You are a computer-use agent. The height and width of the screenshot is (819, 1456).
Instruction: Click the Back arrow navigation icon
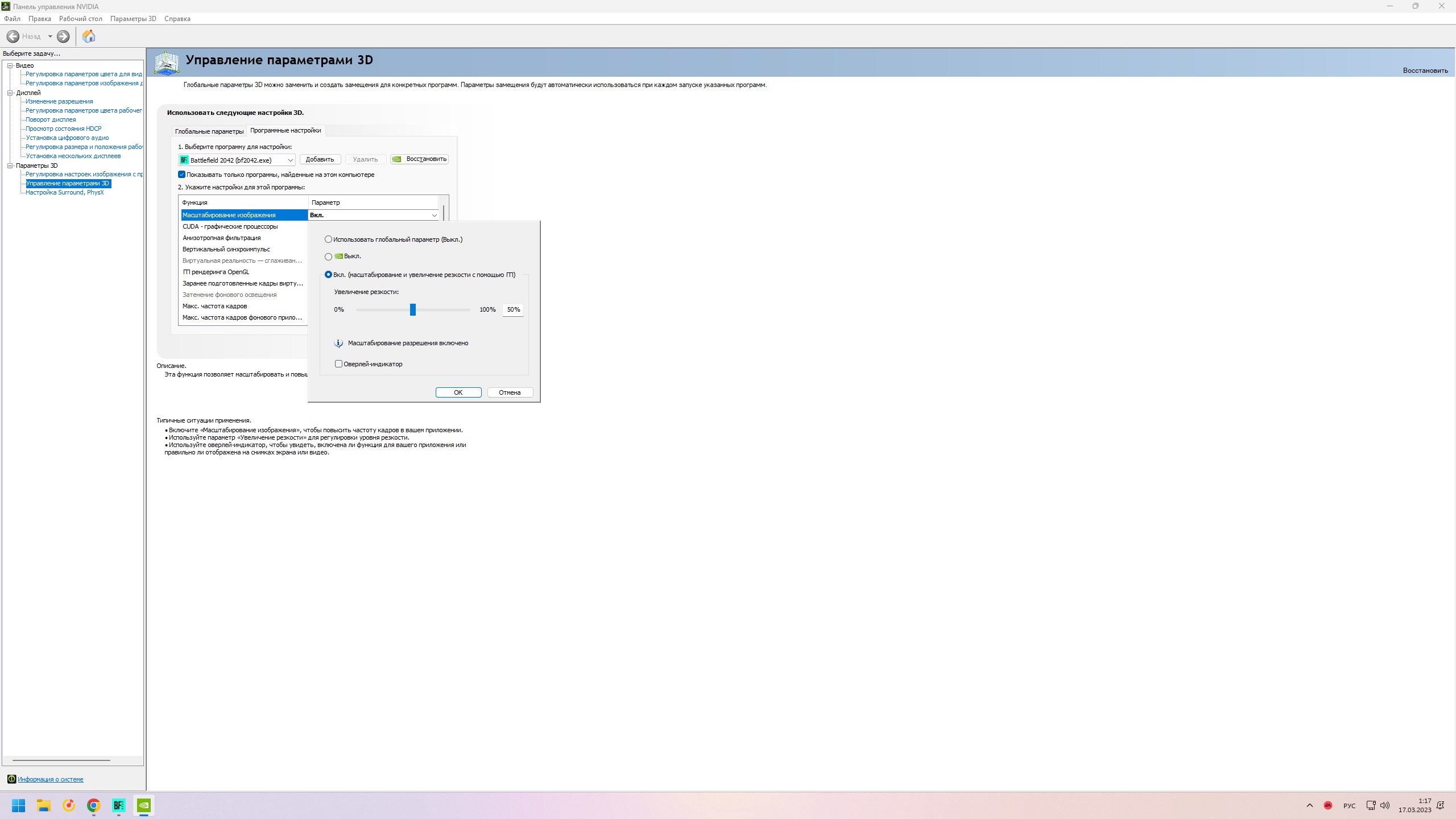[x=13, y=36]
